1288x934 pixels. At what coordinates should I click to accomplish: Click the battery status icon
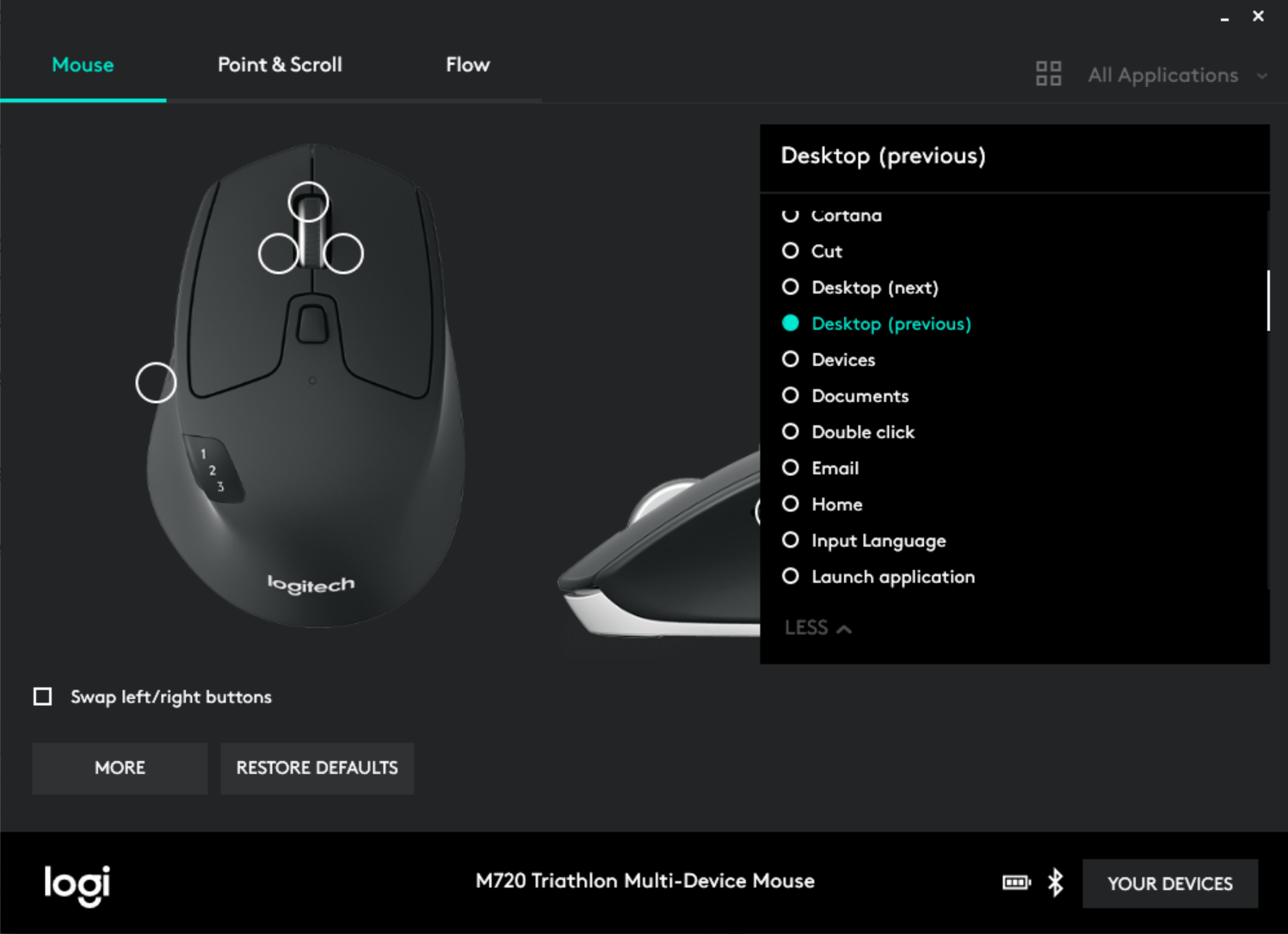(x=1016, y=882)
